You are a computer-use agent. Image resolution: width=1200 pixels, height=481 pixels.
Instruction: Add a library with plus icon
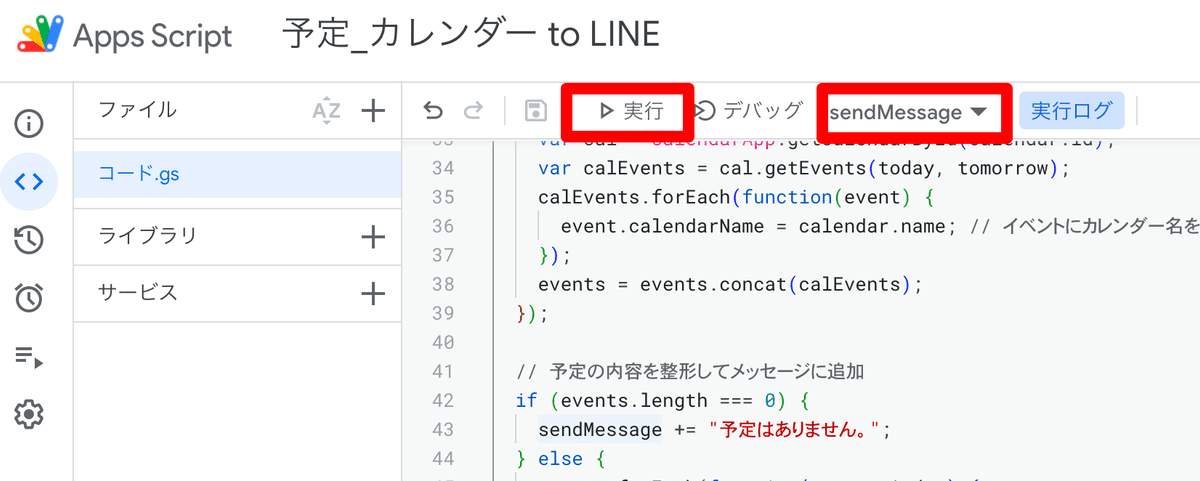click(x=373, y=237)
